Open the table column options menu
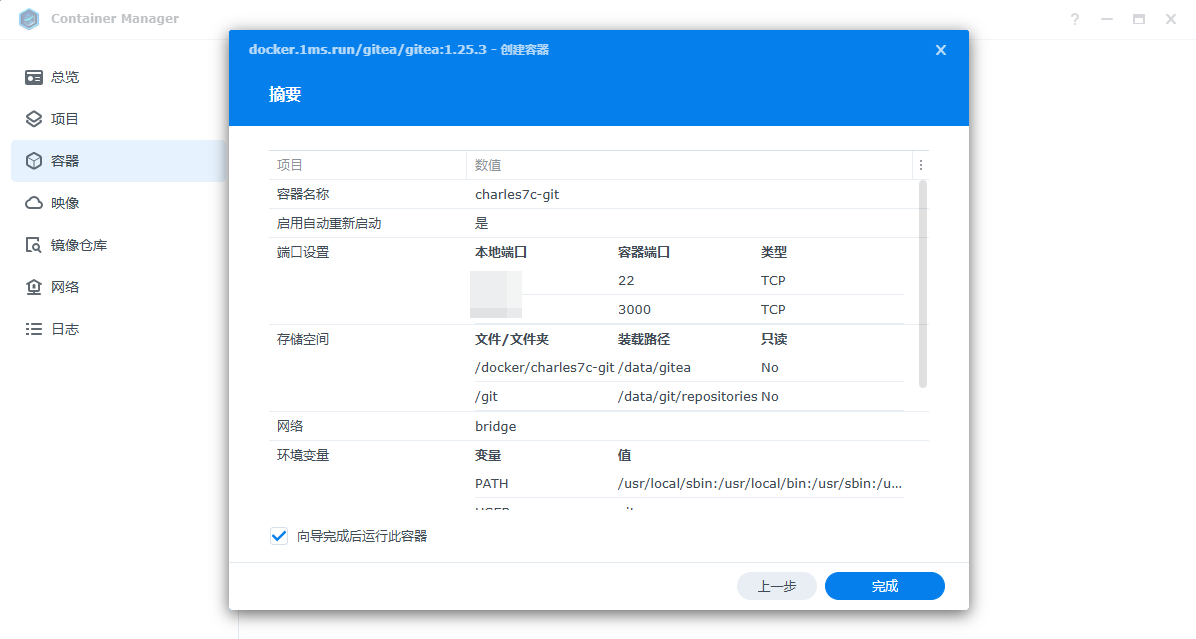The image size is (1196, 639). [921, 165]
